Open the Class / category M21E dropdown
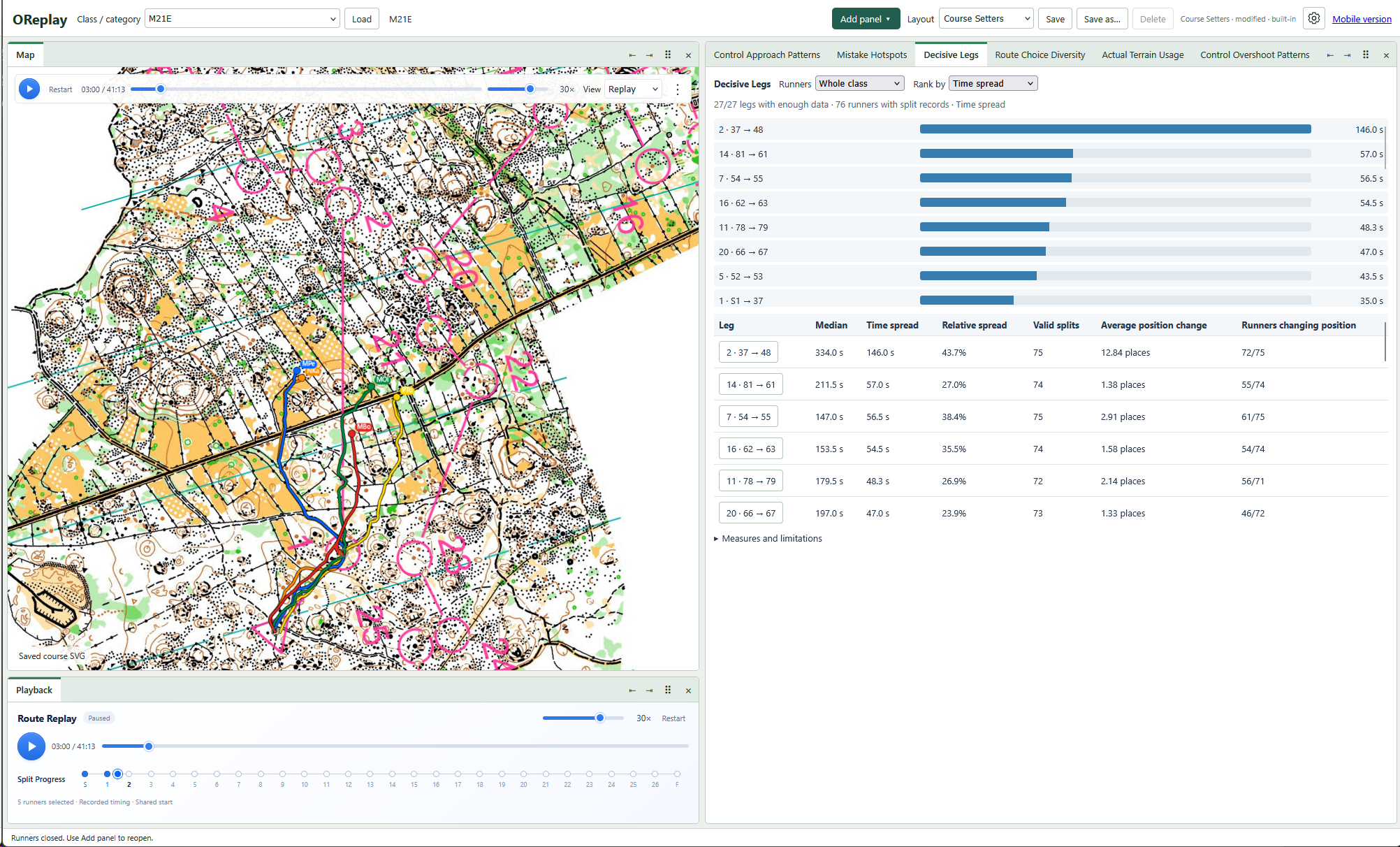This screenshot has height=847, width=1400. 242,19
